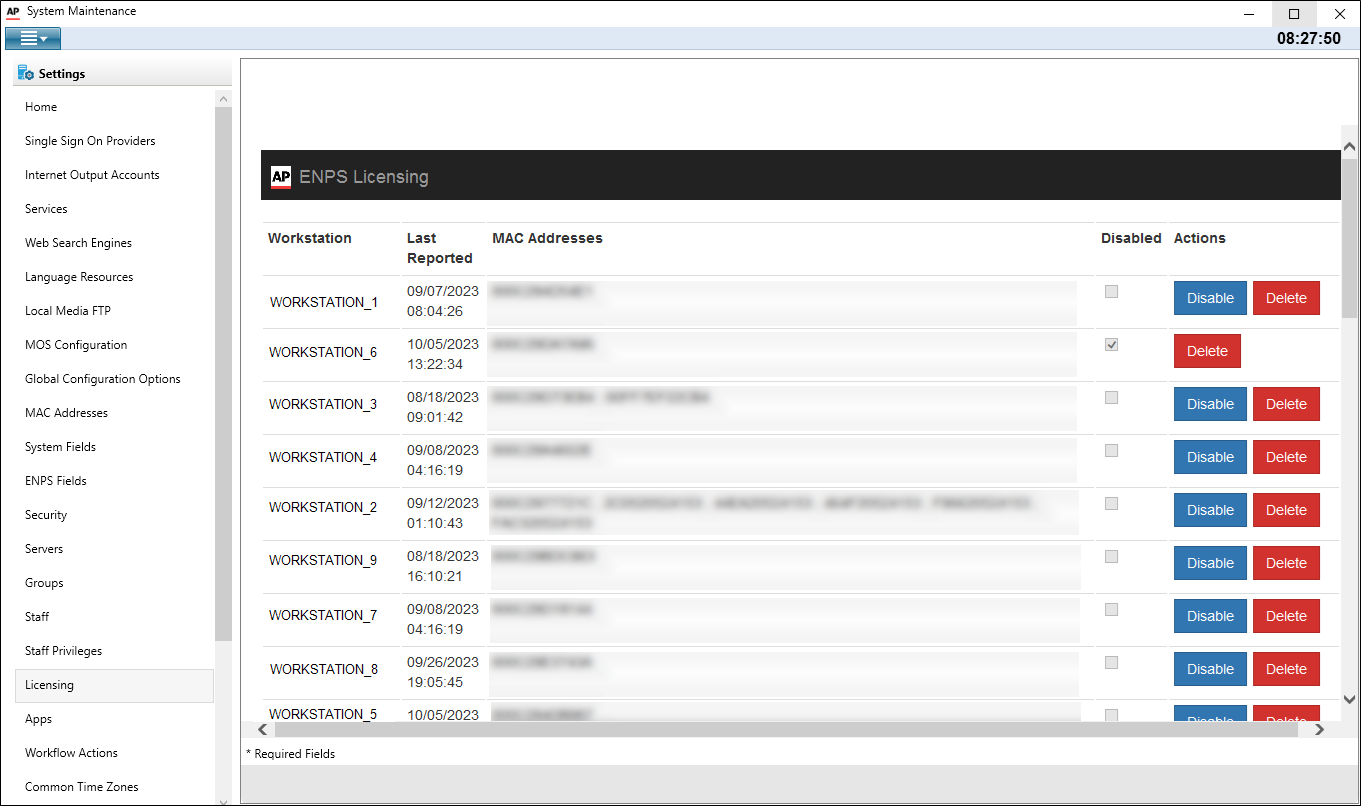Select the WORKSTATION_2 name cell
Screen dimensions: 1361x806
click(x=323, y=507)
